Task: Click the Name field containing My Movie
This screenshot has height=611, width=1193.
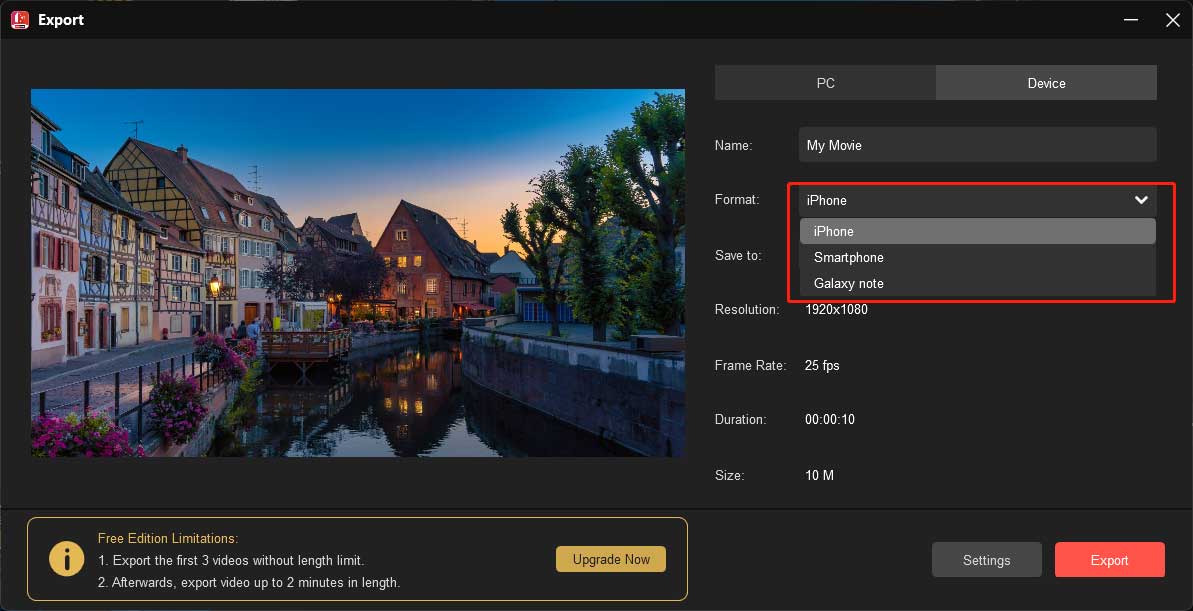Action: (x=978, y=145)
